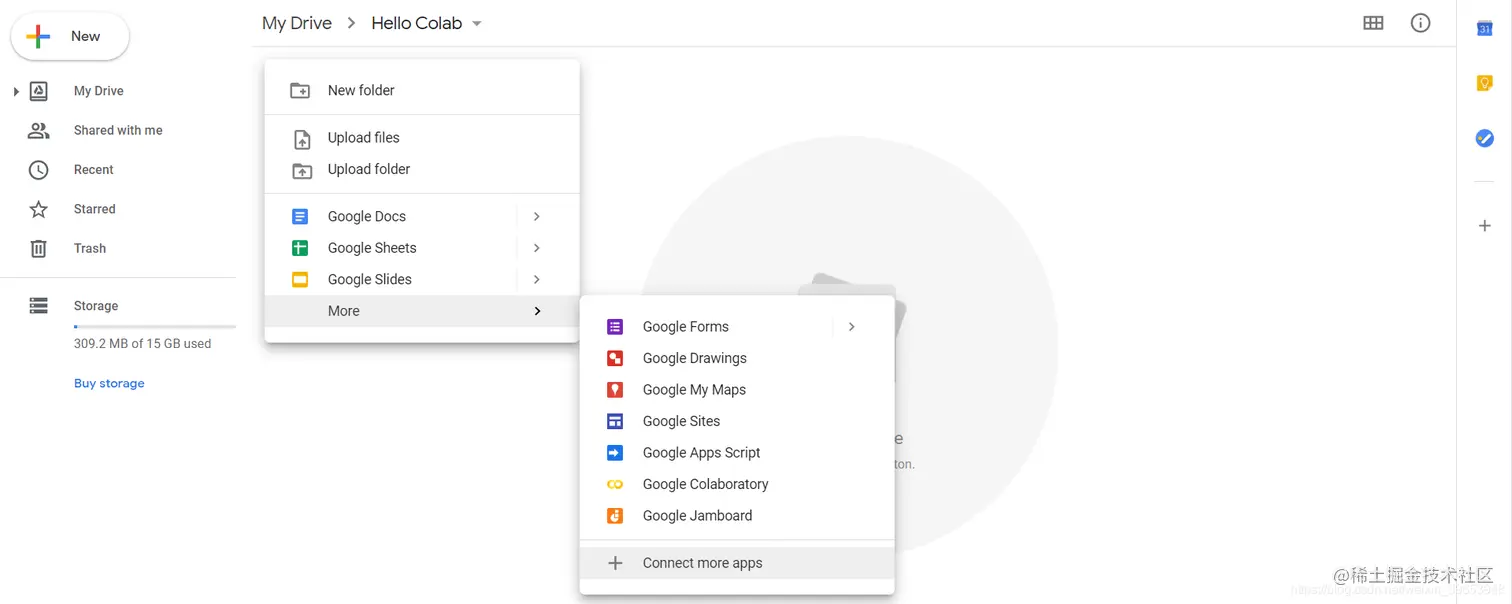Screen dimensions: 1512x604
Task: Click the Get add-ons plus icon
Action: click(x=1485, y=226)
